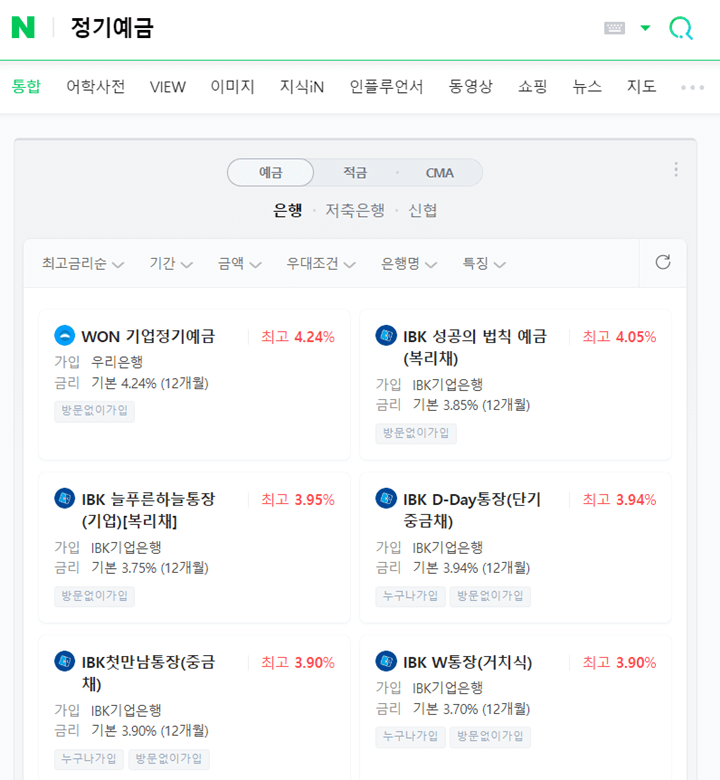The width and height of the screenshot is (720, 780).
Task: Click the refresh filters icon
Action: (663, 262)
